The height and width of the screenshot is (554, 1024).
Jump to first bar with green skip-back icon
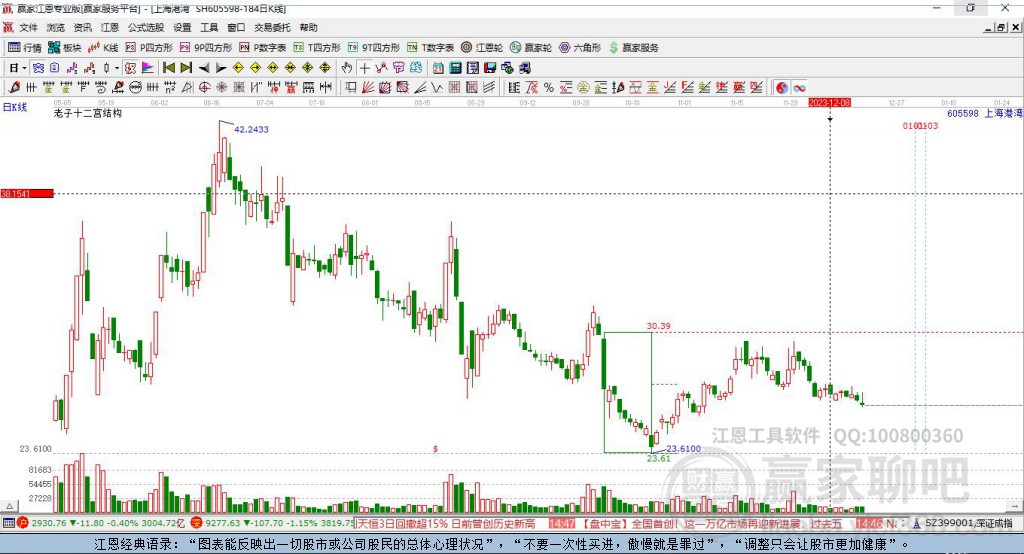[168, 68]
